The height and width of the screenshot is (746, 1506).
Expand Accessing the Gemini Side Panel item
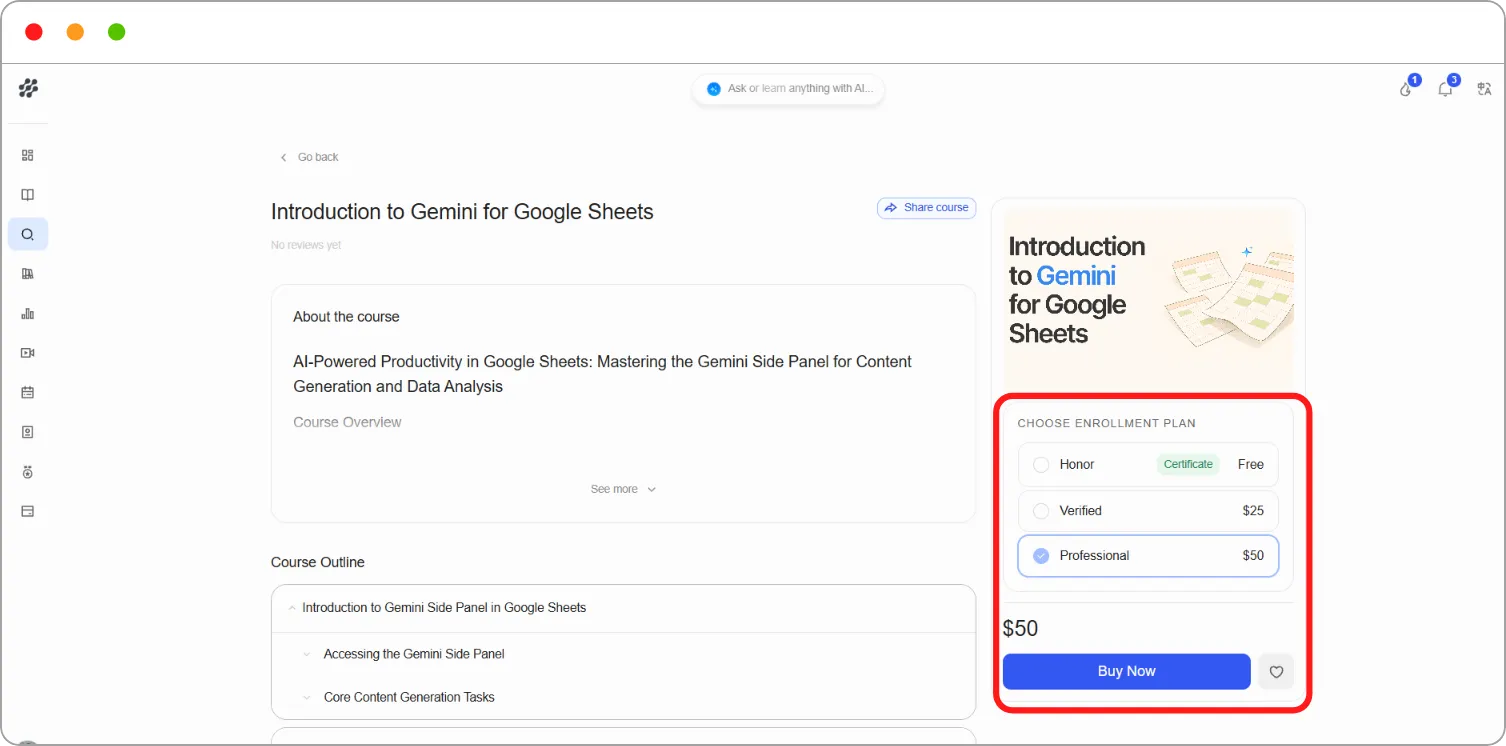(x=307, y=654)
